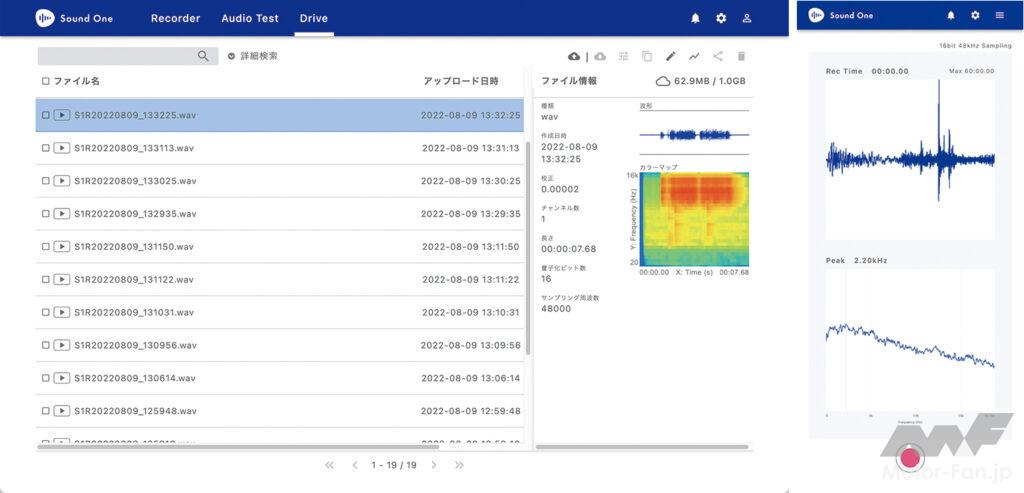1024x493 pixels.
Task: Click the pencil edit icon
Action: coord(670,57)
